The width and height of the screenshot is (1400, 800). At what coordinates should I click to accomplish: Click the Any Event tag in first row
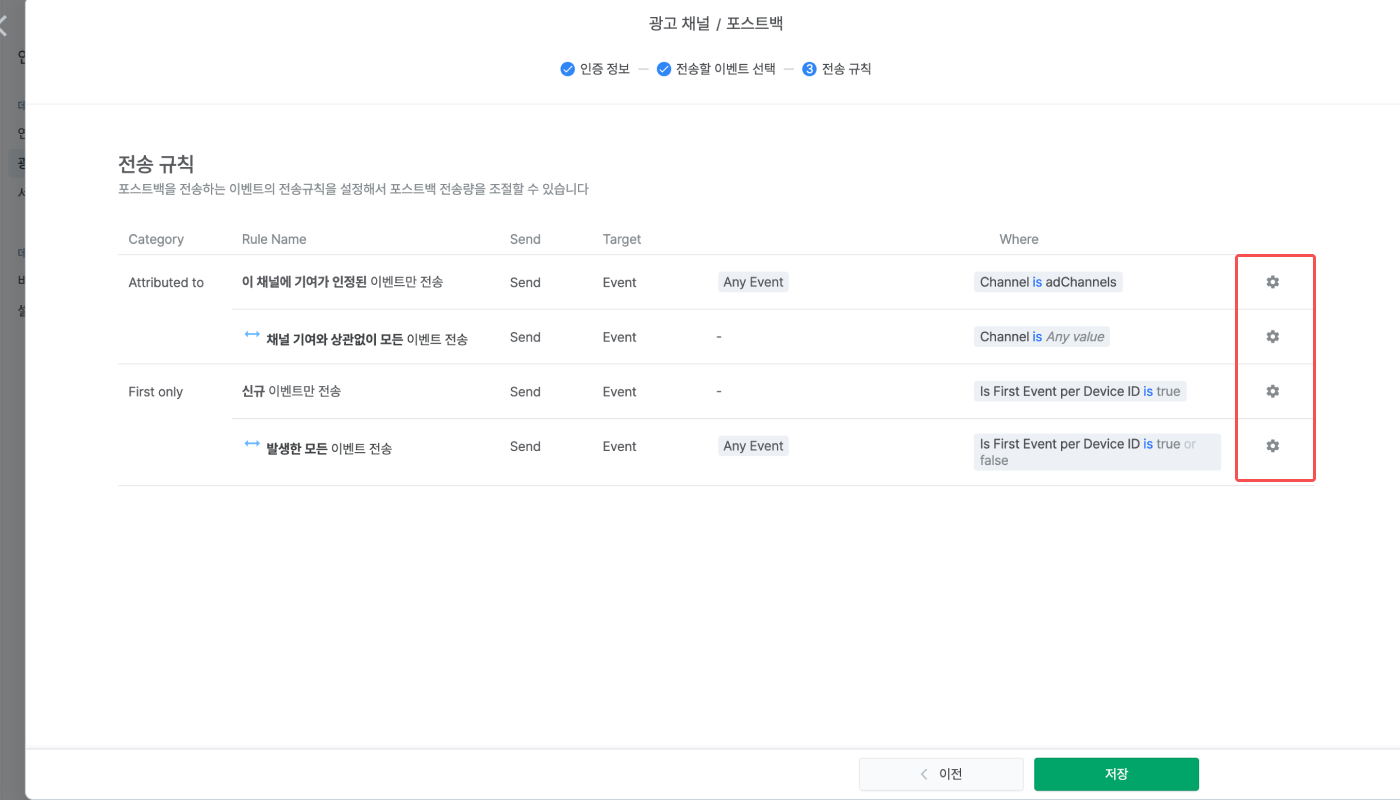(x=753, y=282)
